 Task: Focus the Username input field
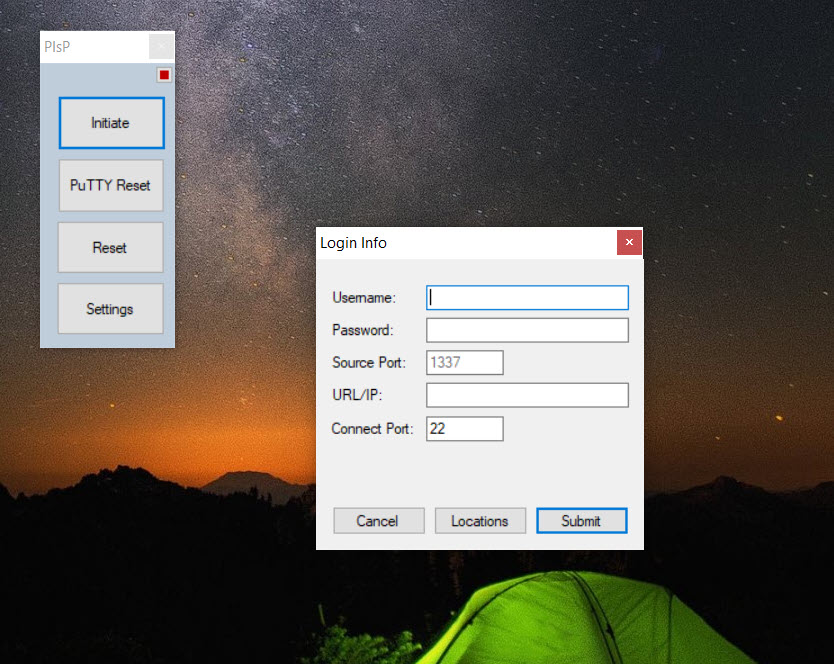click(x=527, y=297)
